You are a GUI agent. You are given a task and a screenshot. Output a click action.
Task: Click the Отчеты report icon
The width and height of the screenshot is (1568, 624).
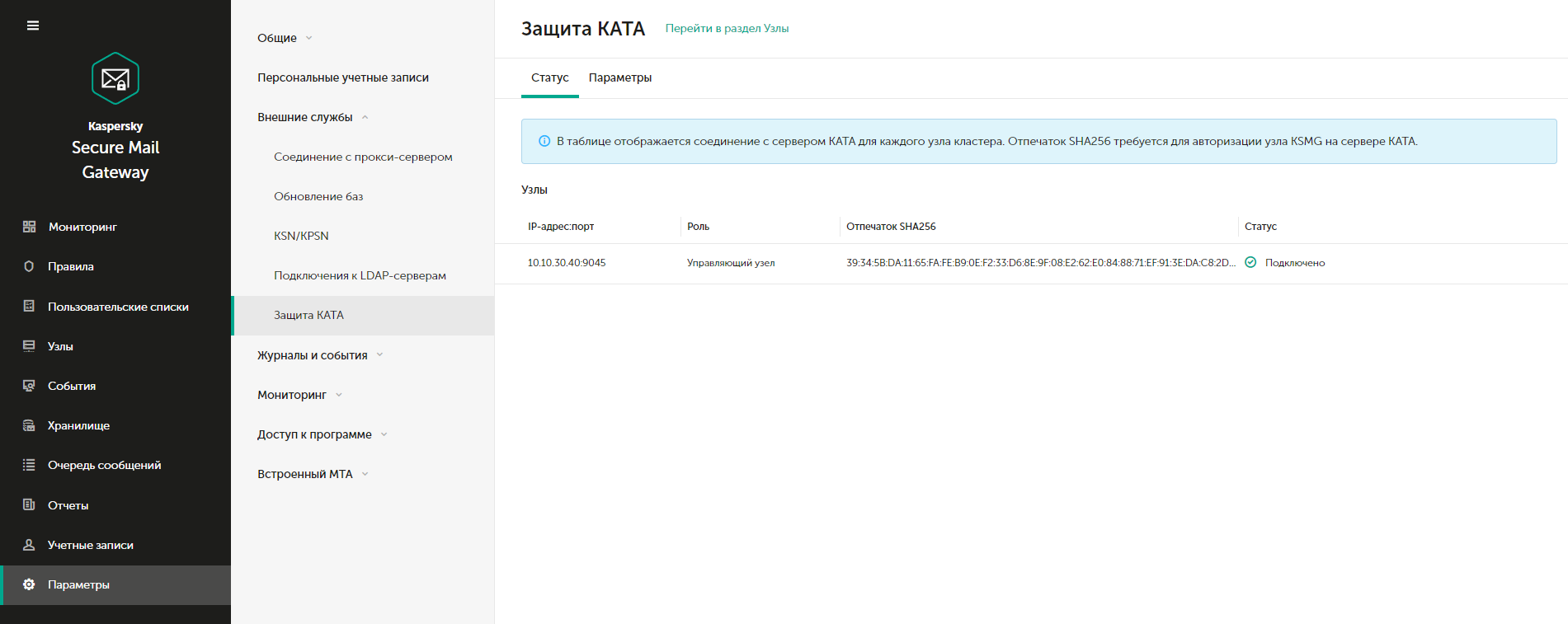29,505
